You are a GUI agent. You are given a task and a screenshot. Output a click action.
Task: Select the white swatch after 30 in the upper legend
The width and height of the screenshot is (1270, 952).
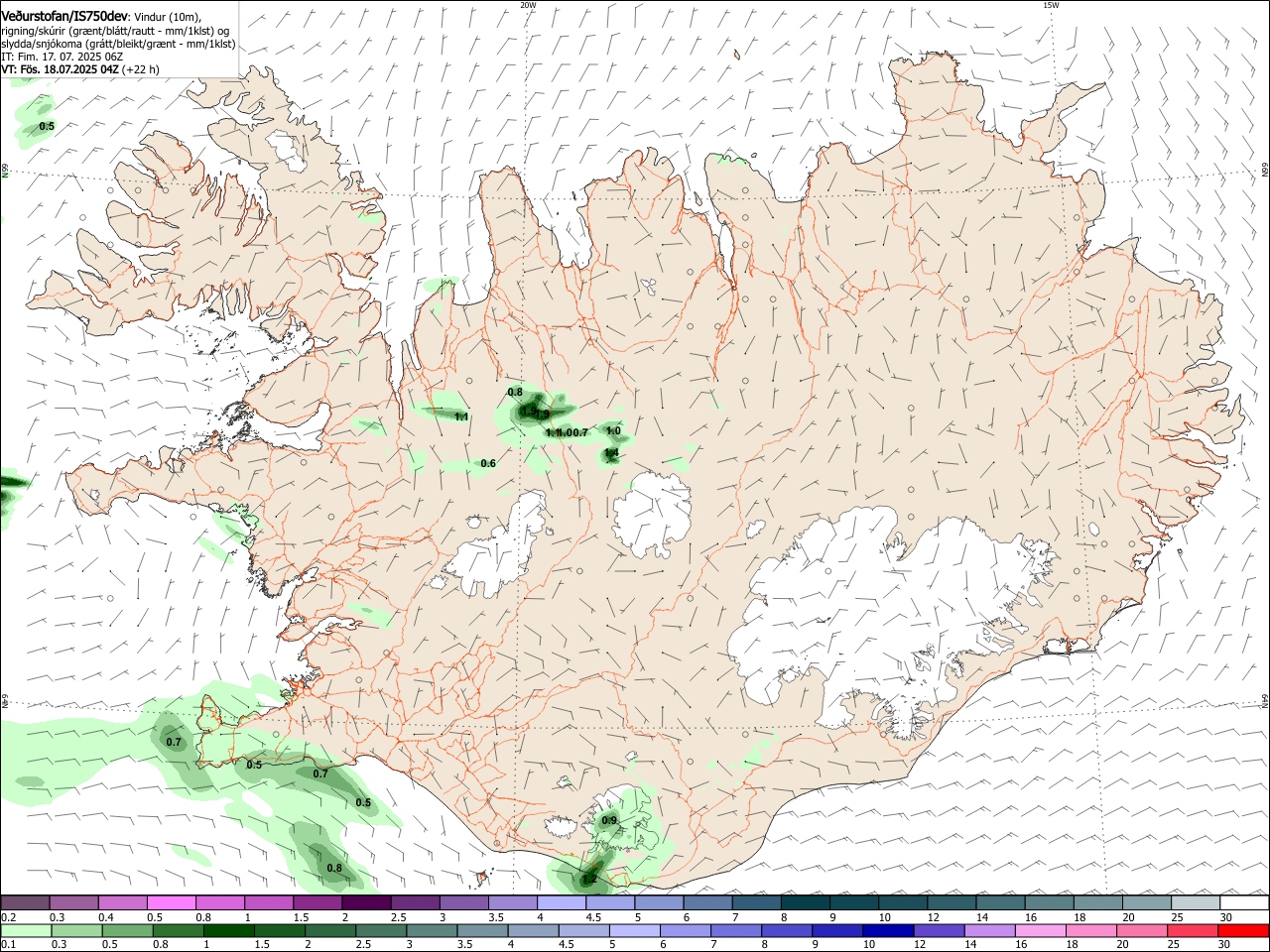point(1245,902)
